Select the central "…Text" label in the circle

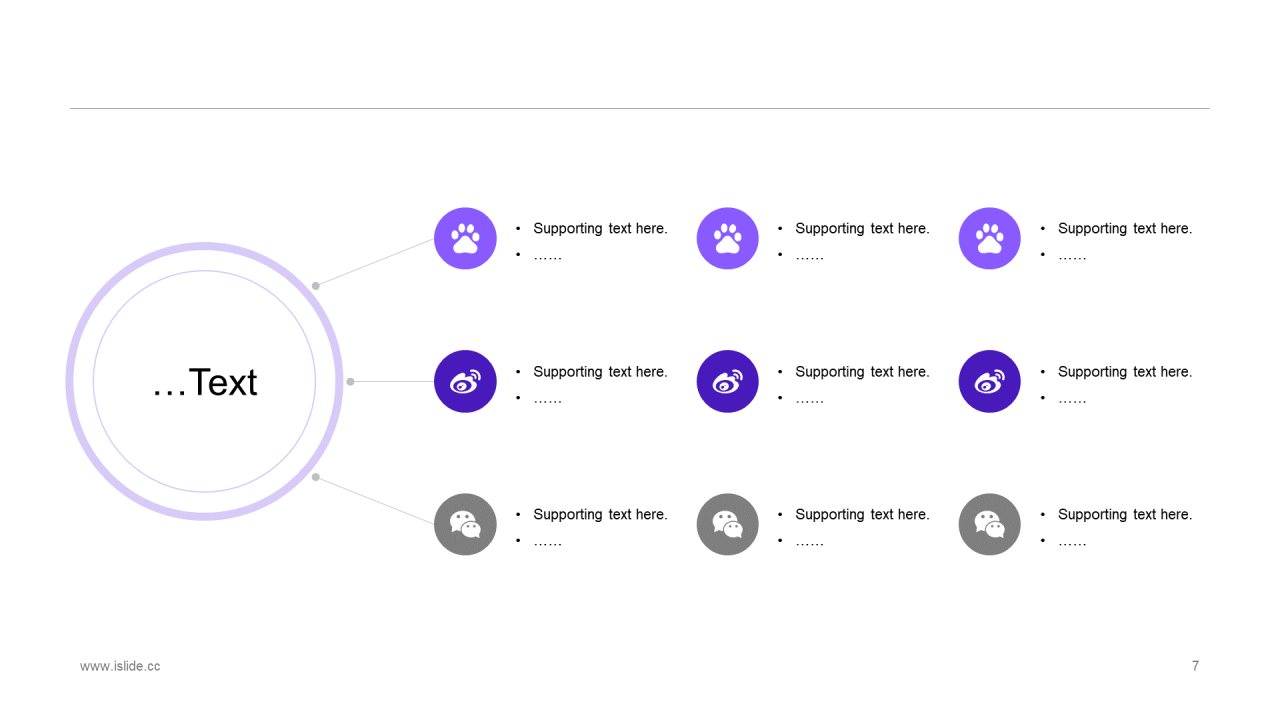pos(204,382)
